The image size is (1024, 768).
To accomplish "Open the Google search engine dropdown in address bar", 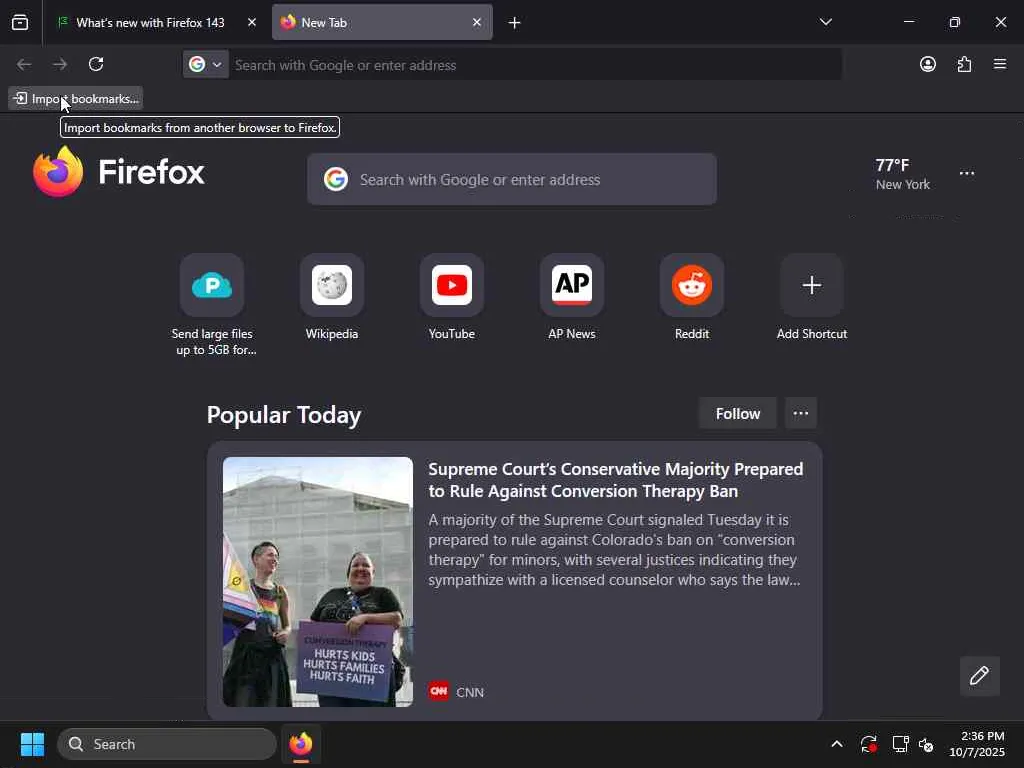I will 206,65.
